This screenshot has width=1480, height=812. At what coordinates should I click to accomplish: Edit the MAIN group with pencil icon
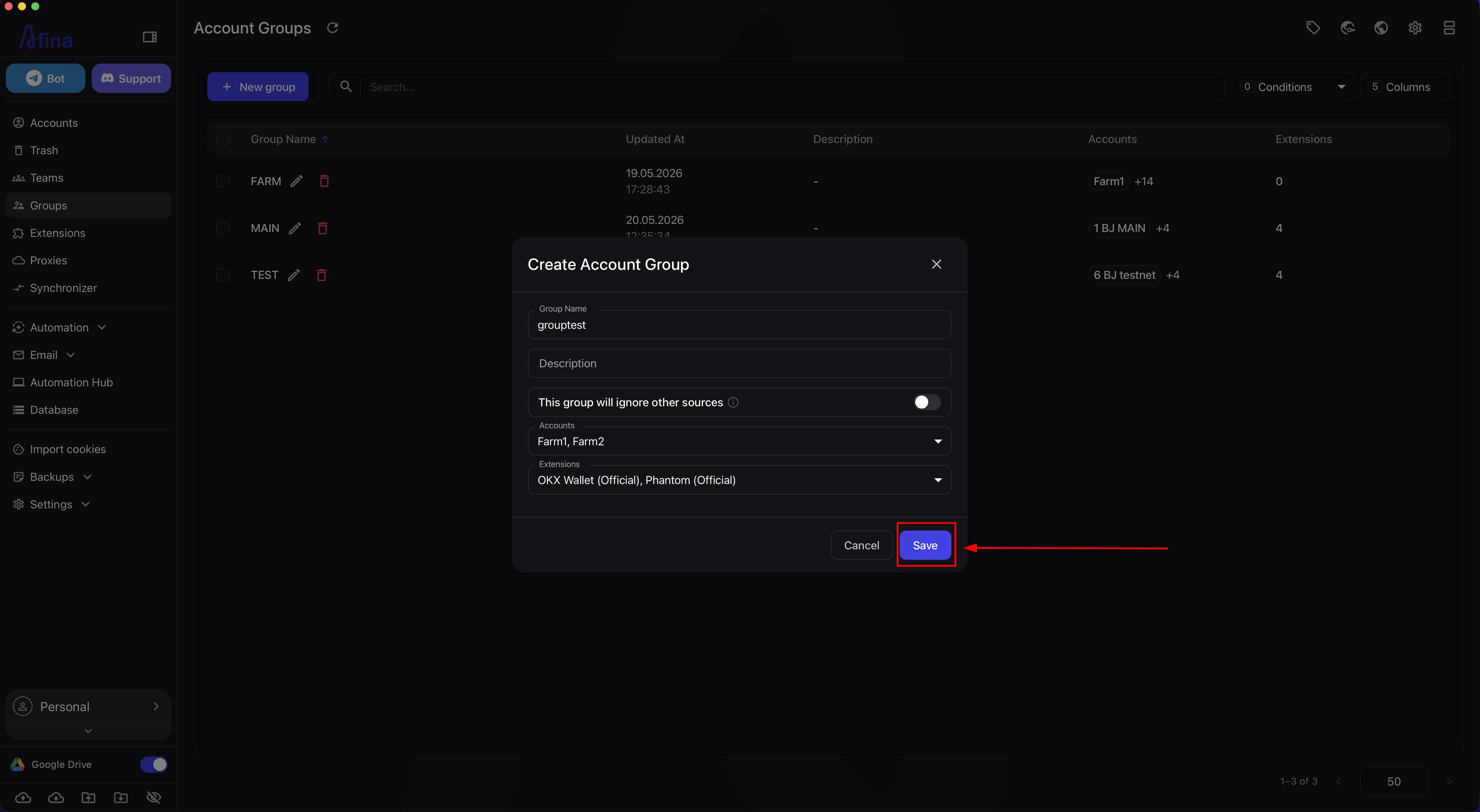pyautogui.click(x=295, y=228)
